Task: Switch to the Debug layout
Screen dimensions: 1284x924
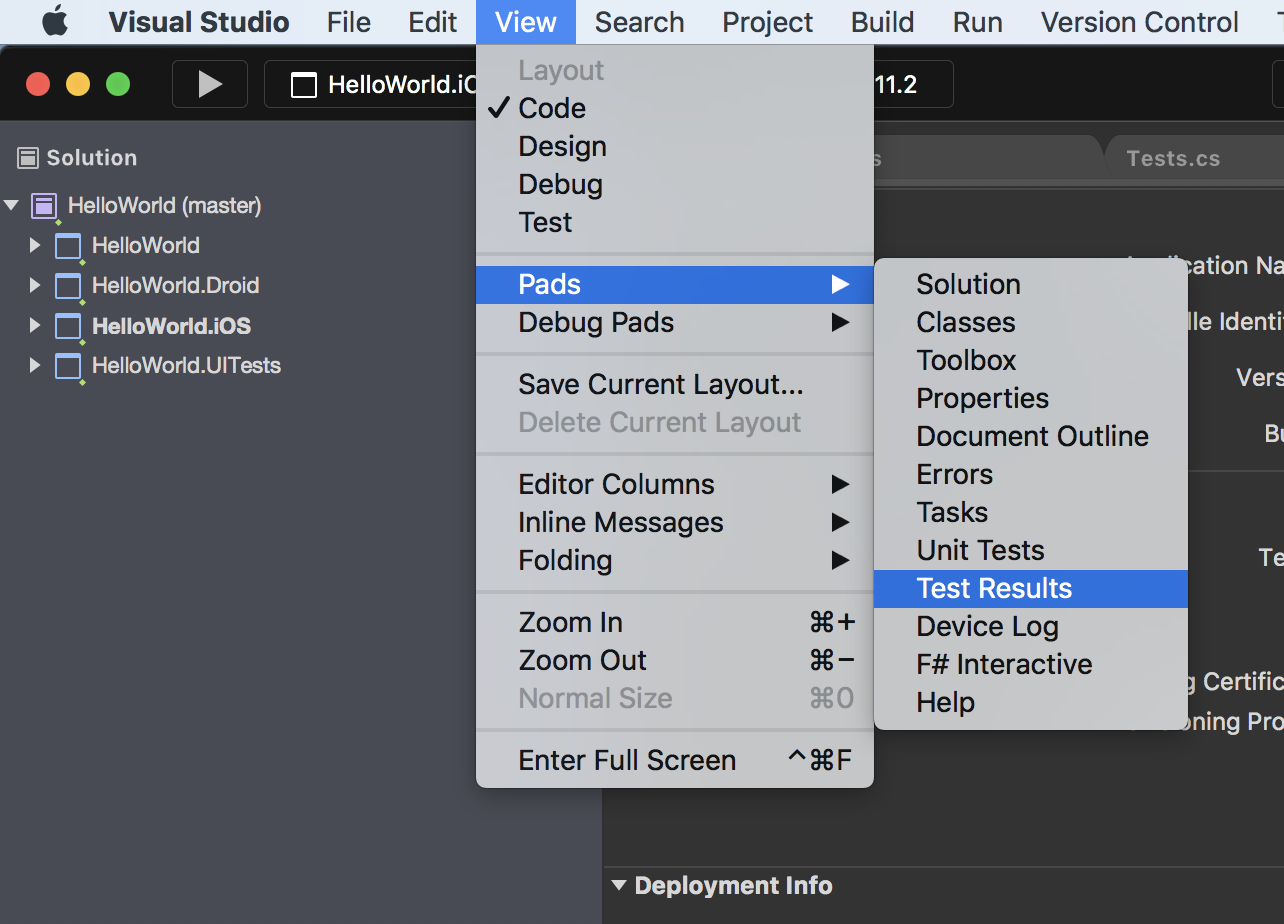Action: click(560, 184)
